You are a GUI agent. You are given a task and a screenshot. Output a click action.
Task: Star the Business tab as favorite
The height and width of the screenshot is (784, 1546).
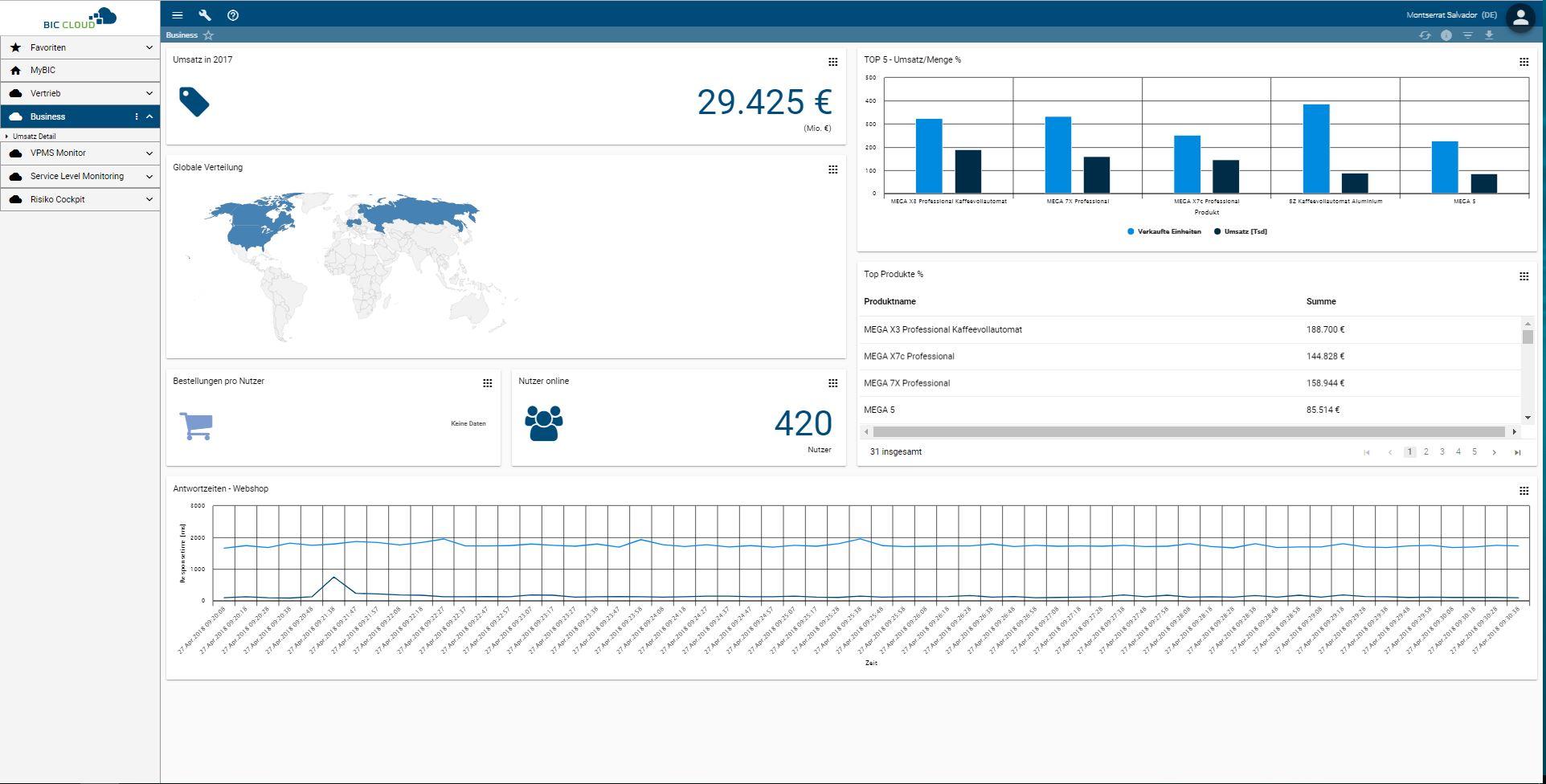(208, 35)
